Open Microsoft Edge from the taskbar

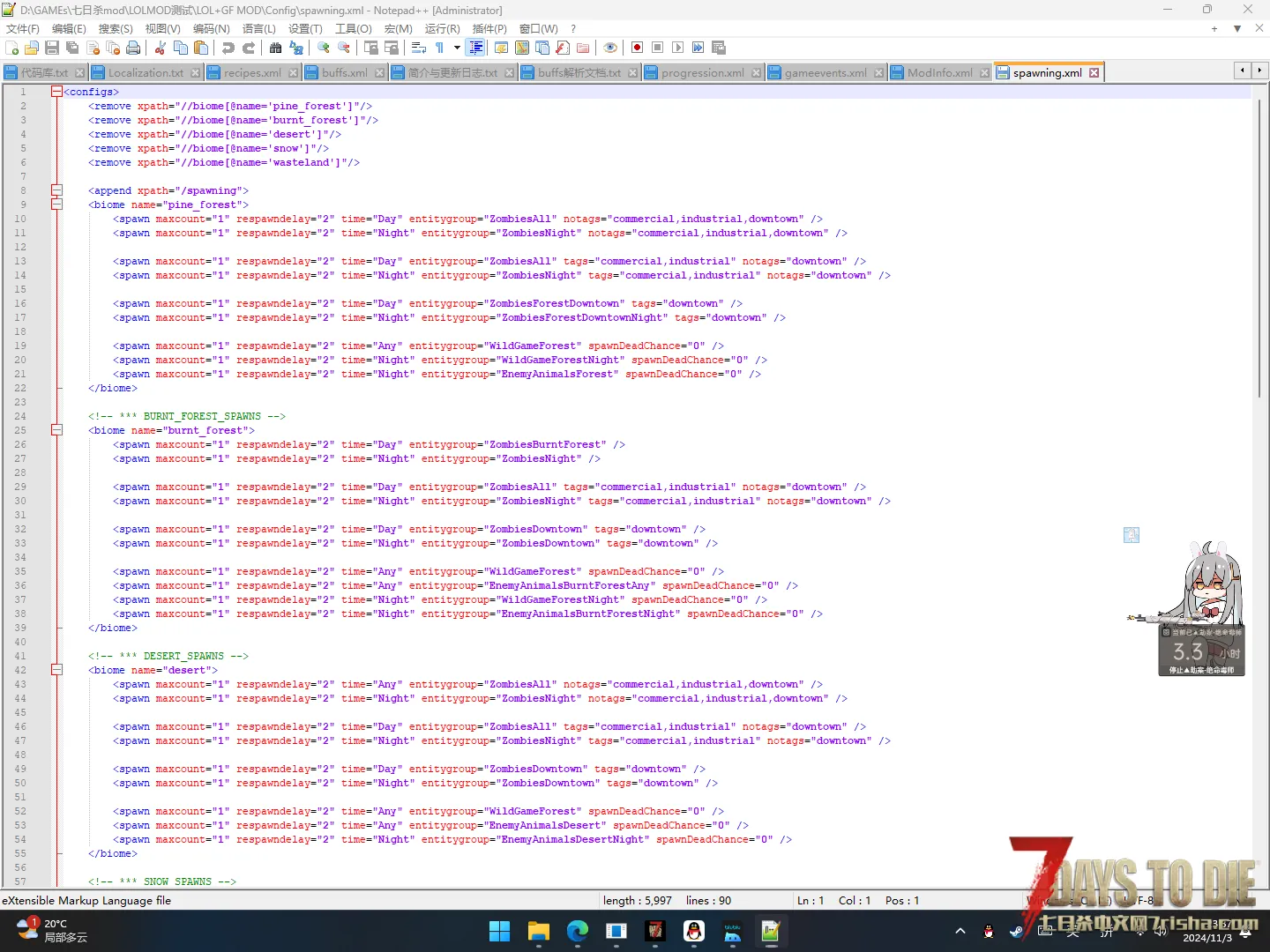(578, 931)
